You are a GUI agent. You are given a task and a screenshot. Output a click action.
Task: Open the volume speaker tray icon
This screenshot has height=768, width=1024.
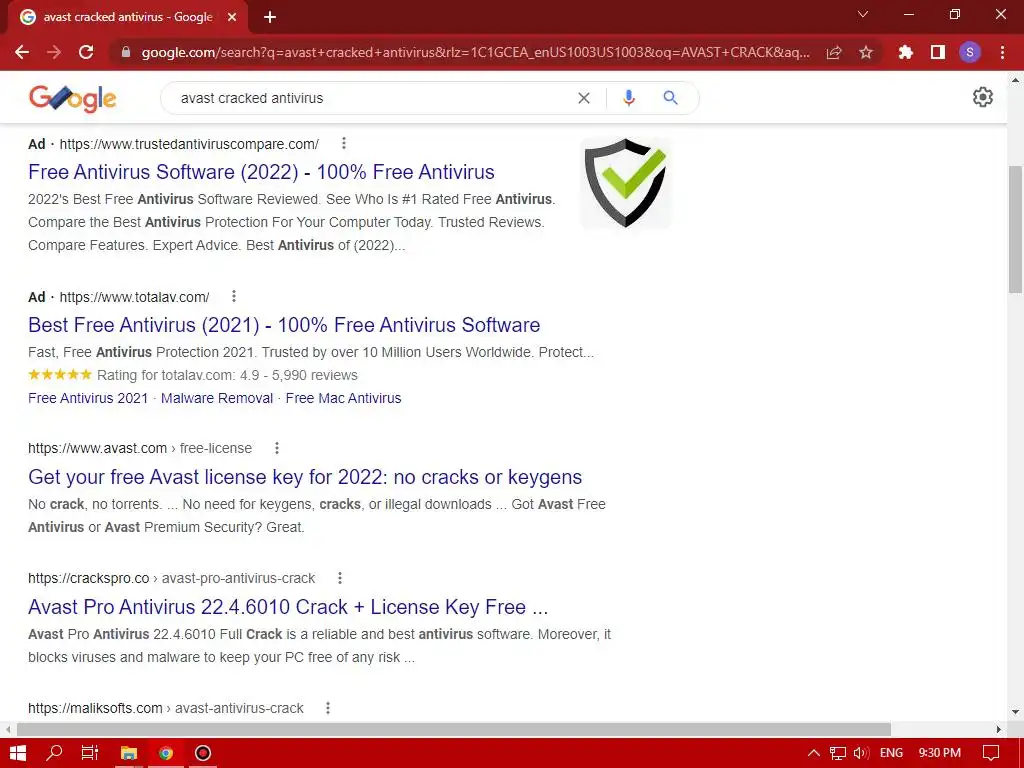coord(861,753)
